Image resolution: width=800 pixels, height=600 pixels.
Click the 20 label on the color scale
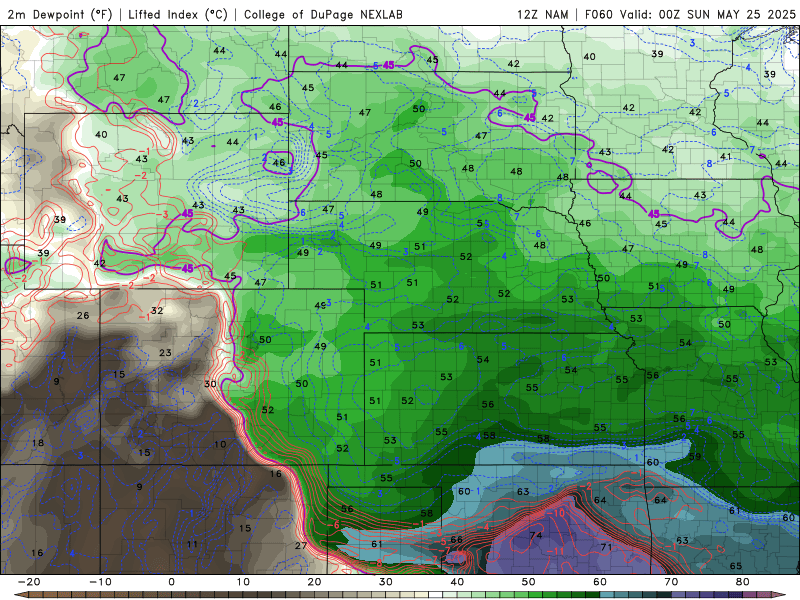[x=314, y=582]
